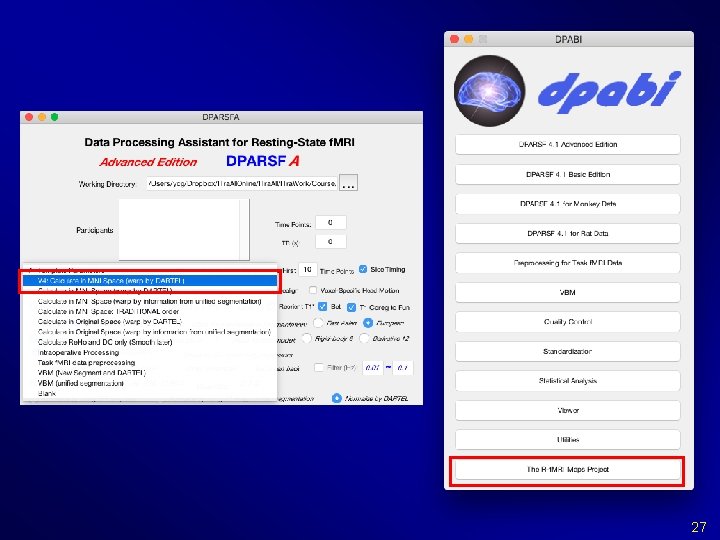Choose Calculate in Original Space (warp by DARTEL)
720x540 pixels.
point(150,321)
